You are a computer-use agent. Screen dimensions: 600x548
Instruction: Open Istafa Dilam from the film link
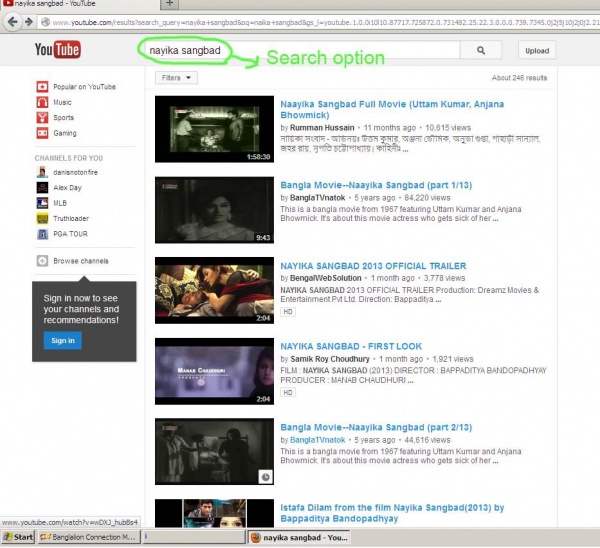tap(392, 513)
